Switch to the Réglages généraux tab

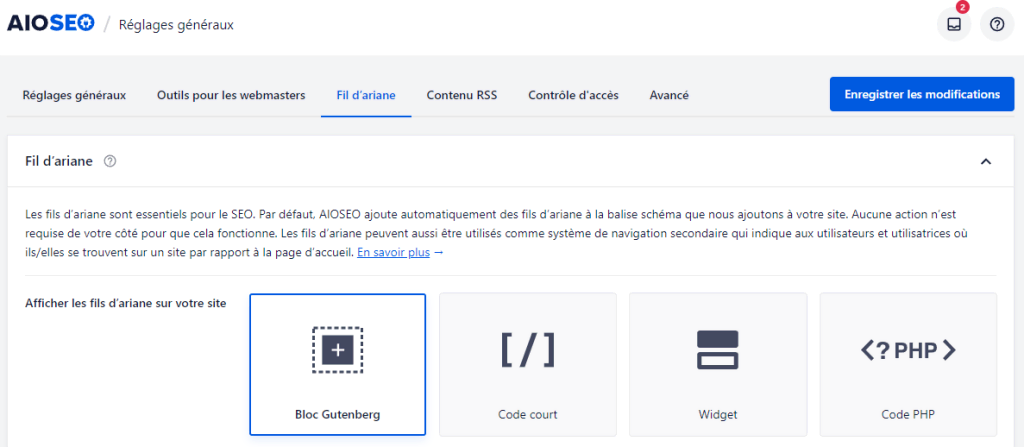pos(74,95)
